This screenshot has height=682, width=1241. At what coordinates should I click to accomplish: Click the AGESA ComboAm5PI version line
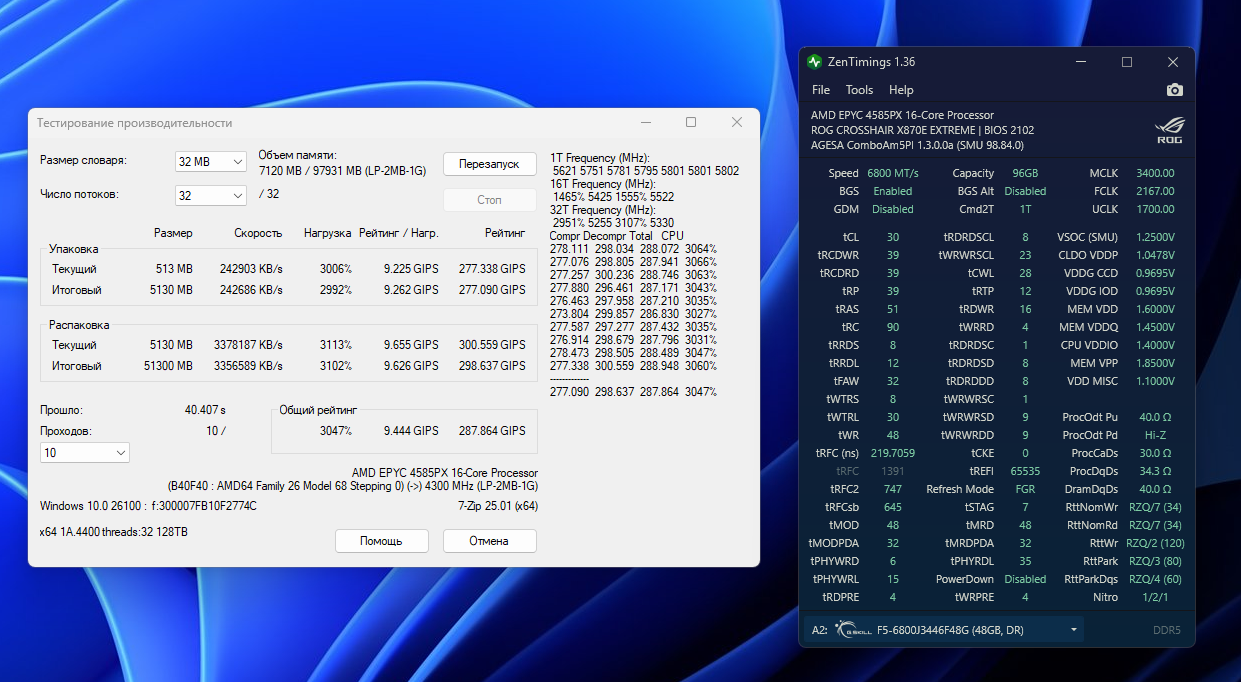[917, 145]
